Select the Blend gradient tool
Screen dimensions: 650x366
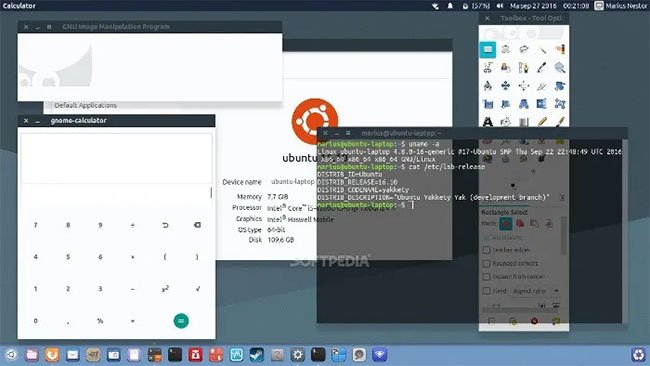tap(524, 121)
